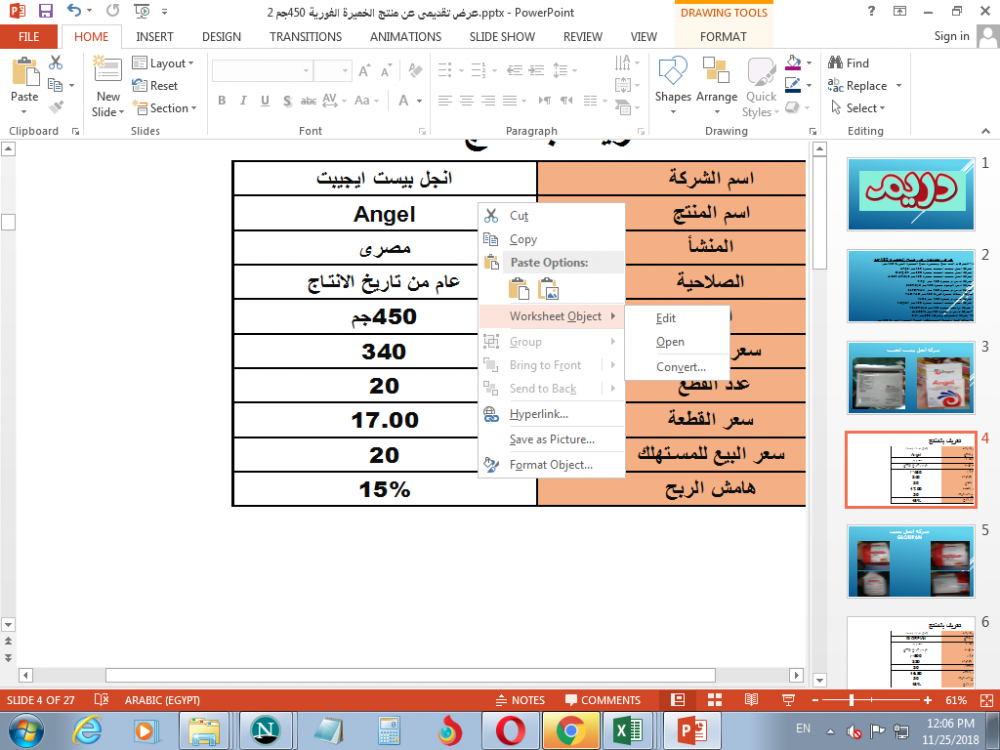
Task: Open the Paste dropdown arrow under Paste
Action: 24,112
